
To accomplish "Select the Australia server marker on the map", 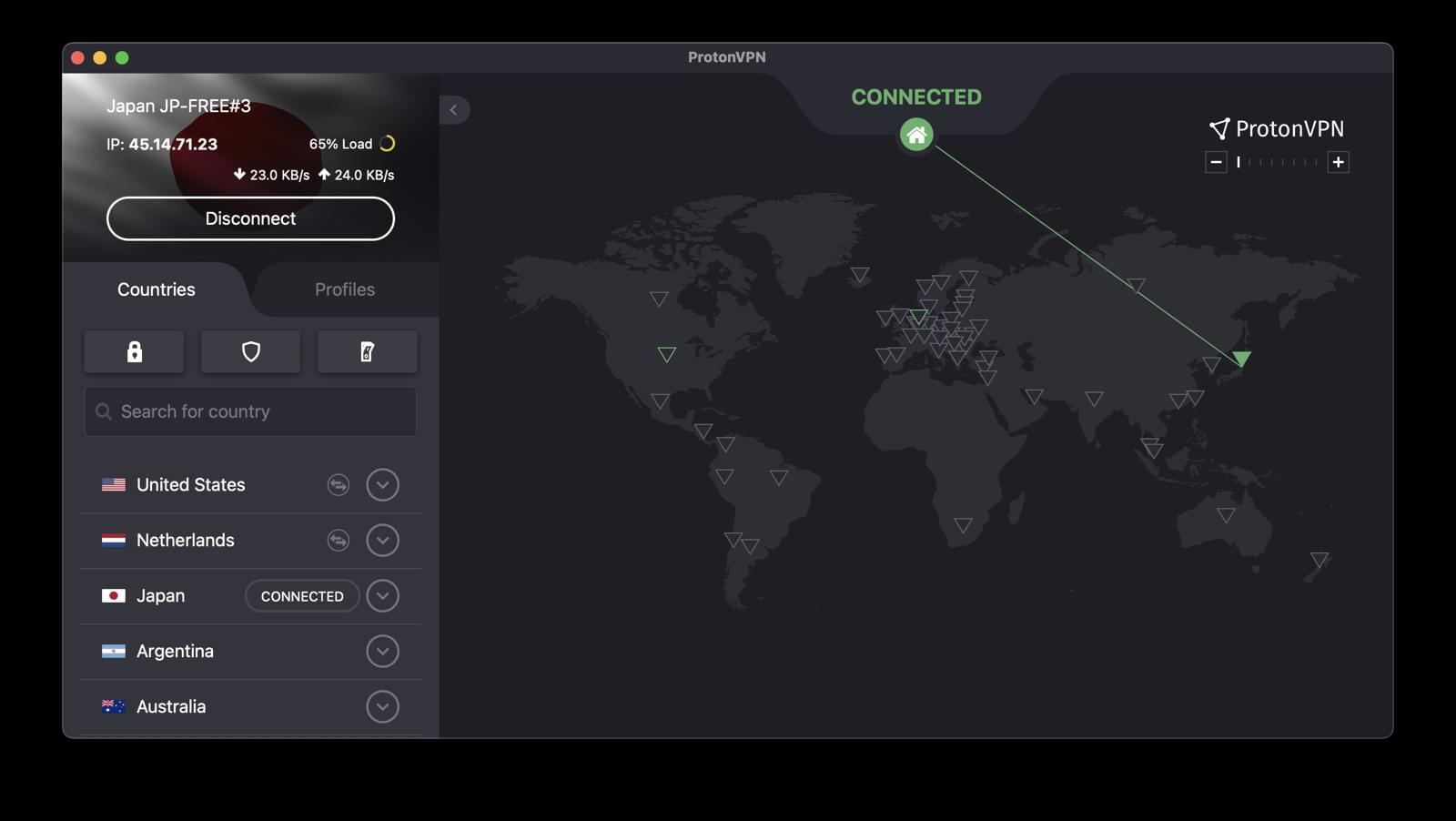I will (1226, 515).
